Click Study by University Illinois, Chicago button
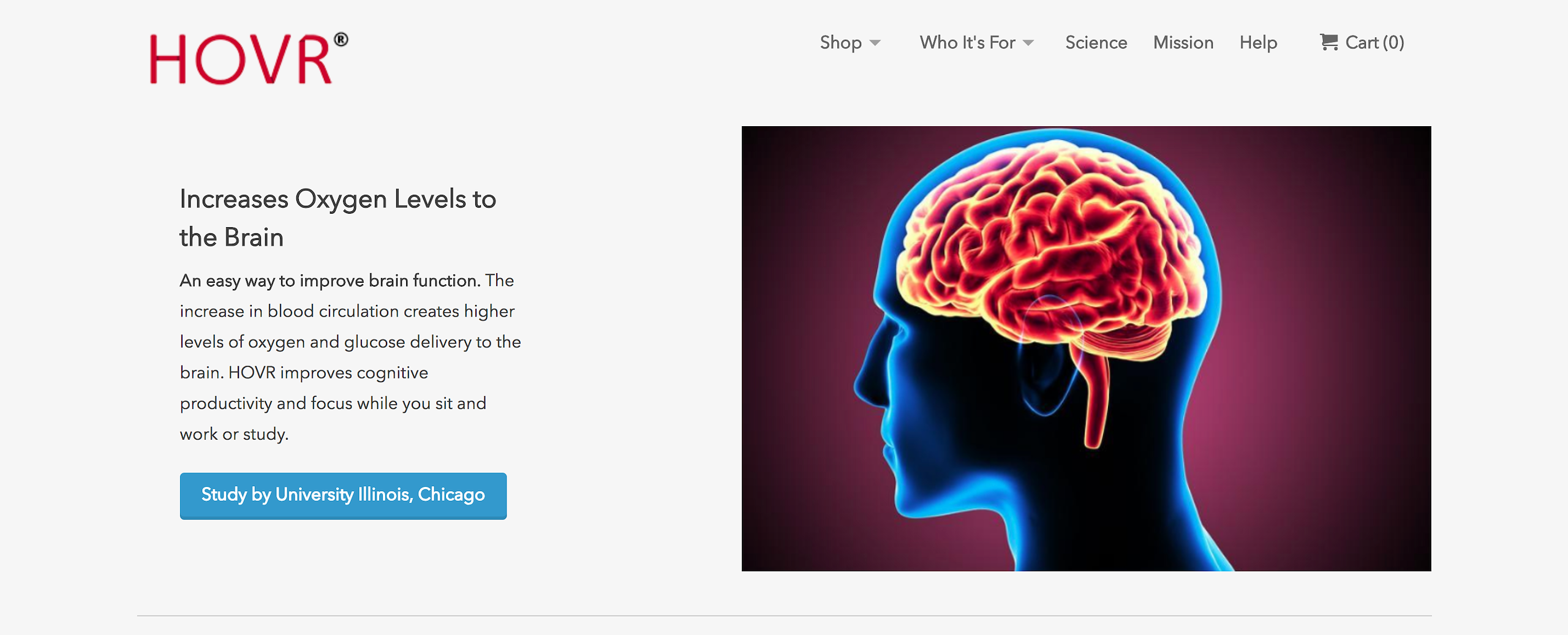Viewport: 1568px width, 635px height. pyautogui.click(x=343, y=495)
